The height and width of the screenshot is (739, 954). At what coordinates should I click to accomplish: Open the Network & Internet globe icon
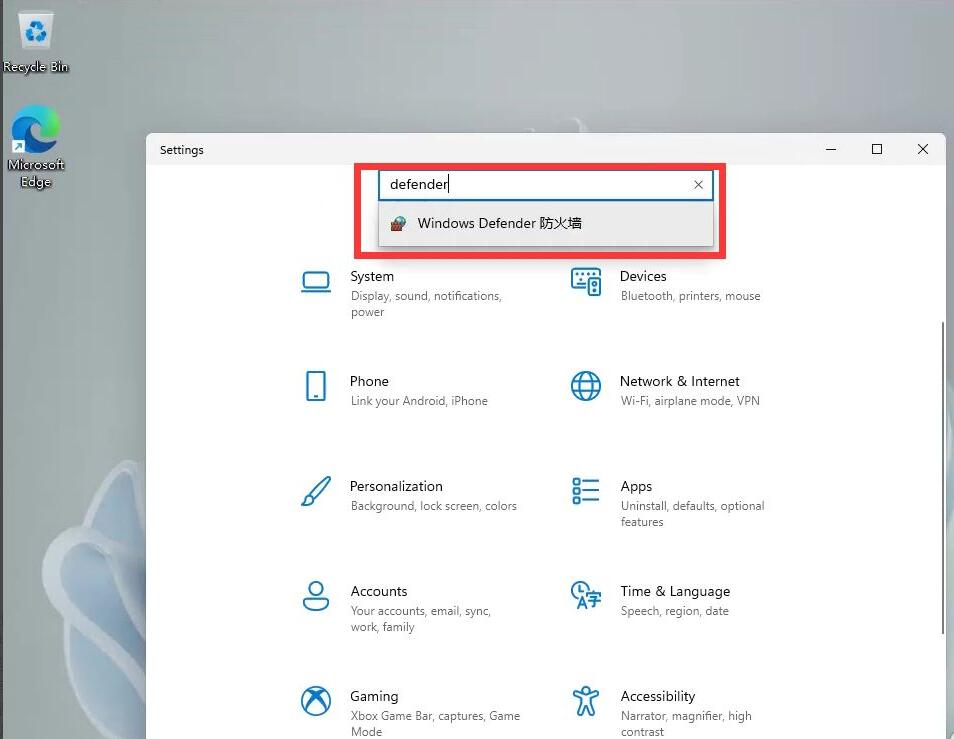586,386
